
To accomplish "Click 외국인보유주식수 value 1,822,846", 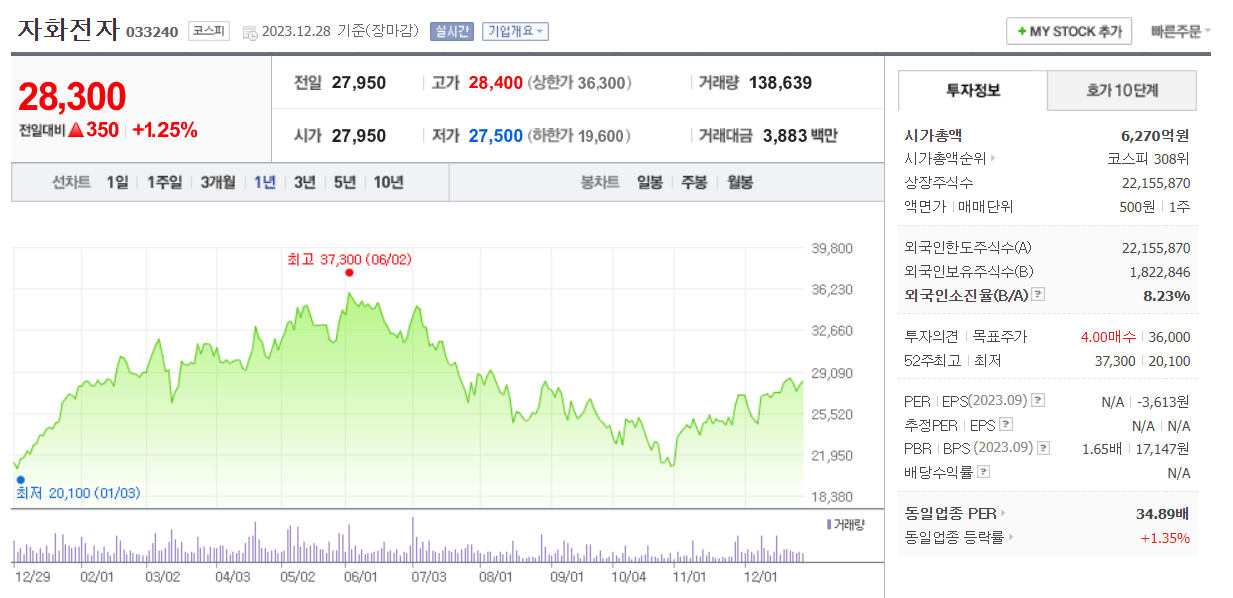I will click(1160, 271).
